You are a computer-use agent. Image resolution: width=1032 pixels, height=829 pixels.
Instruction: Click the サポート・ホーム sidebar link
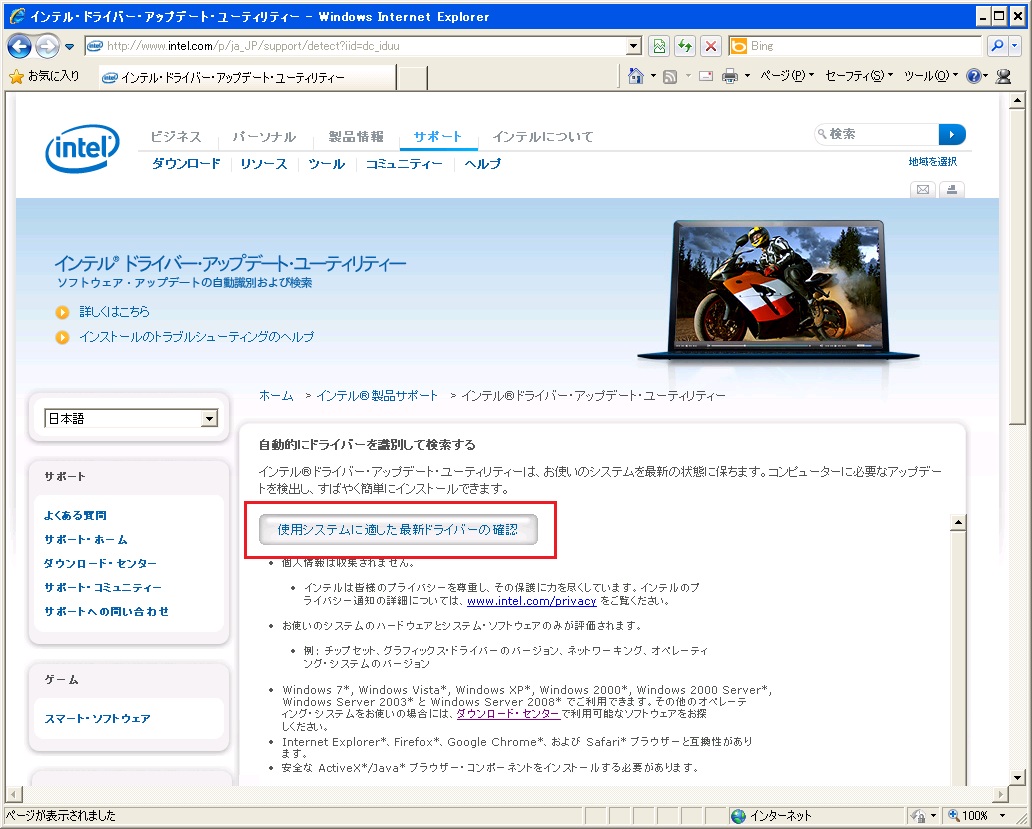(86, 540)
